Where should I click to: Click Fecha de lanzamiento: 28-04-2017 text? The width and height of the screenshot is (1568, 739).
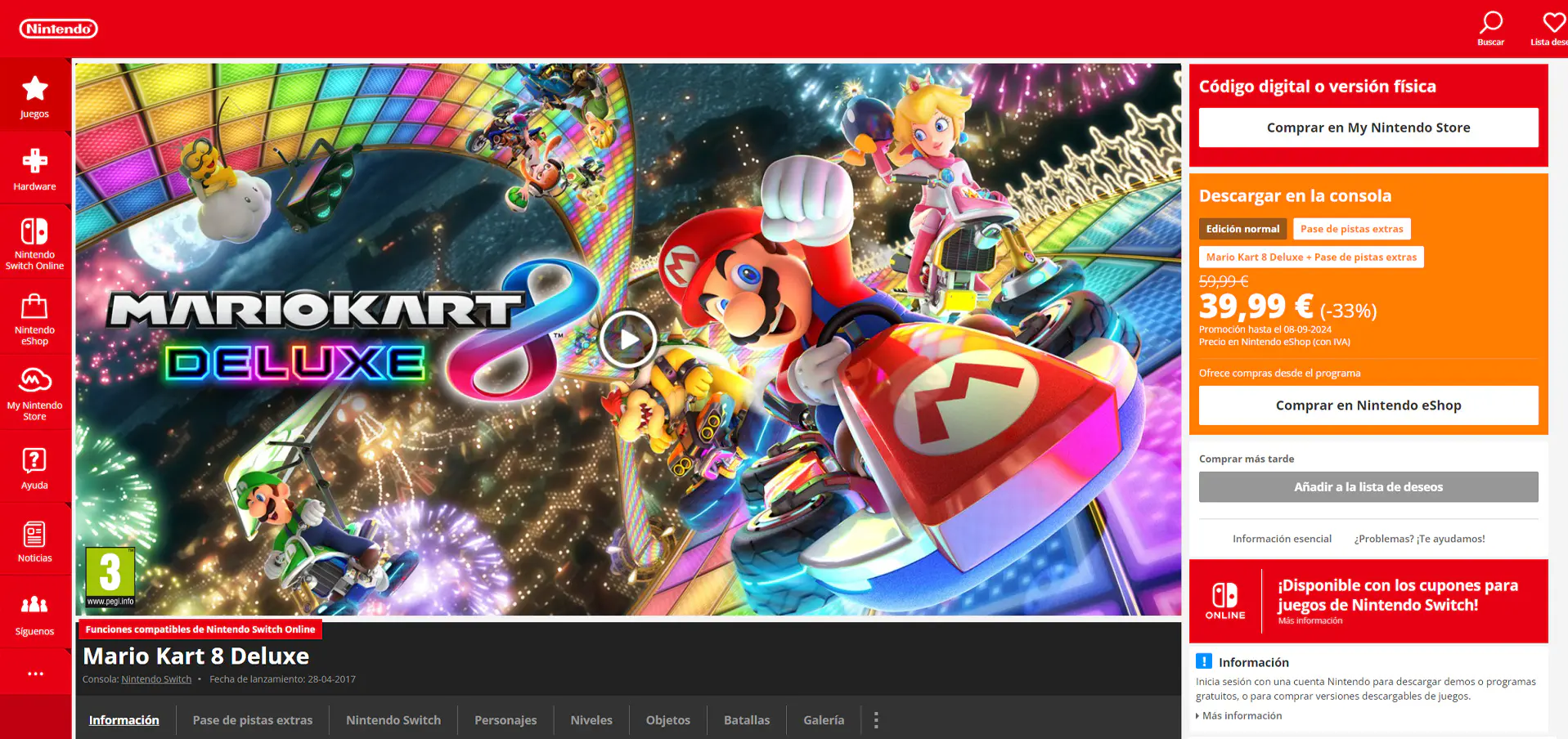(282, 679)
